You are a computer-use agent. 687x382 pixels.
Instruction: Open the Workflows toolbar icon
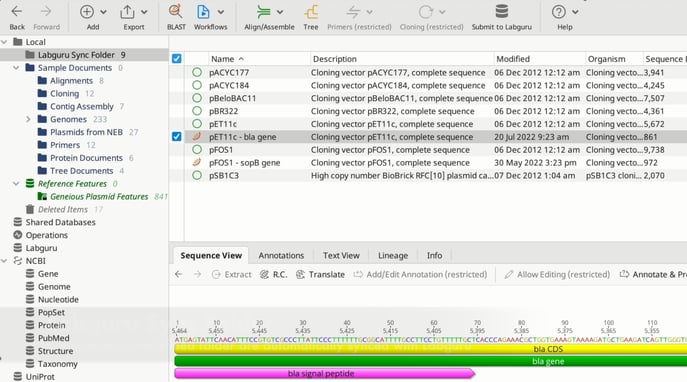(203, 12)
